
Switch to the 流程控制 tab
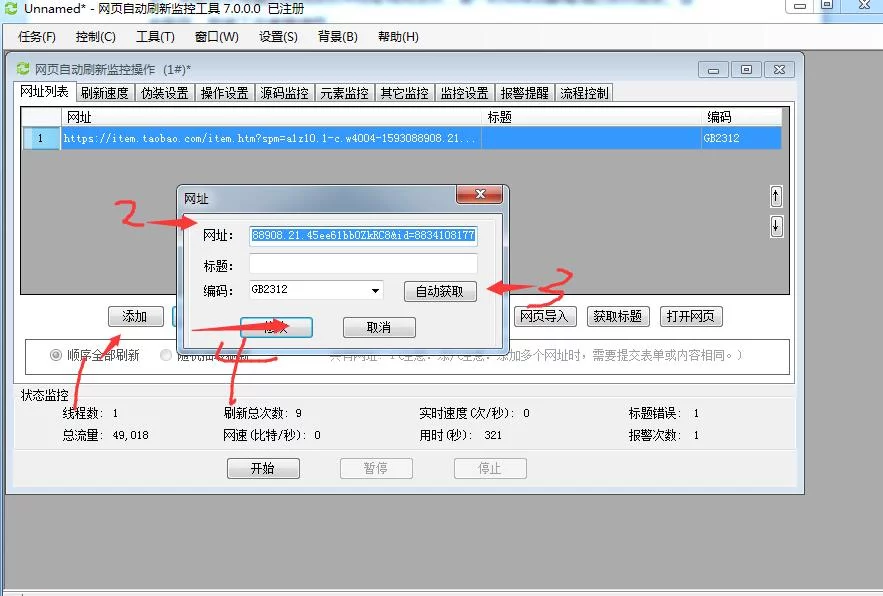click(x=584, y=93)
